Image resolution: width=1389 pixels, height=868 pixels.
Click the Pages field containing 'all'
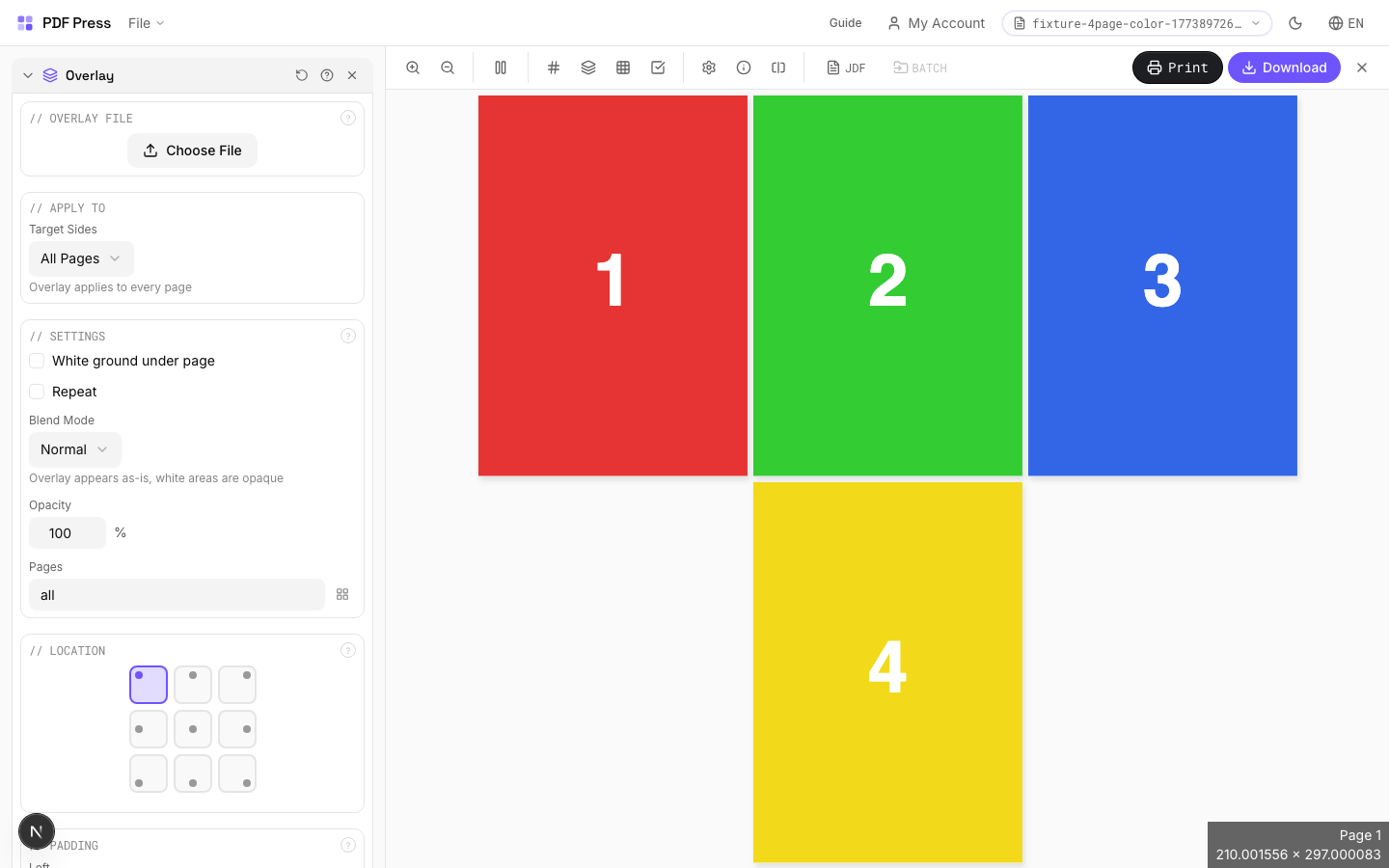coord(177,595)
